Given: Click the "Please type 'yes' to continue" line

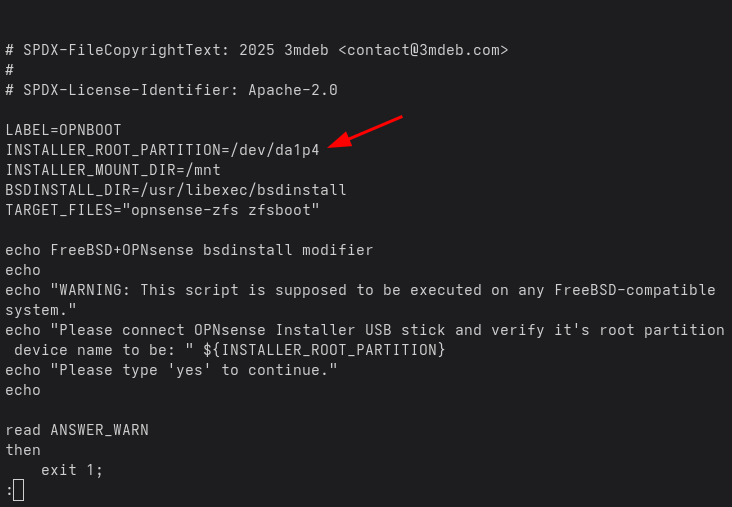Looking at the screenshot, I should click(171, 370).
